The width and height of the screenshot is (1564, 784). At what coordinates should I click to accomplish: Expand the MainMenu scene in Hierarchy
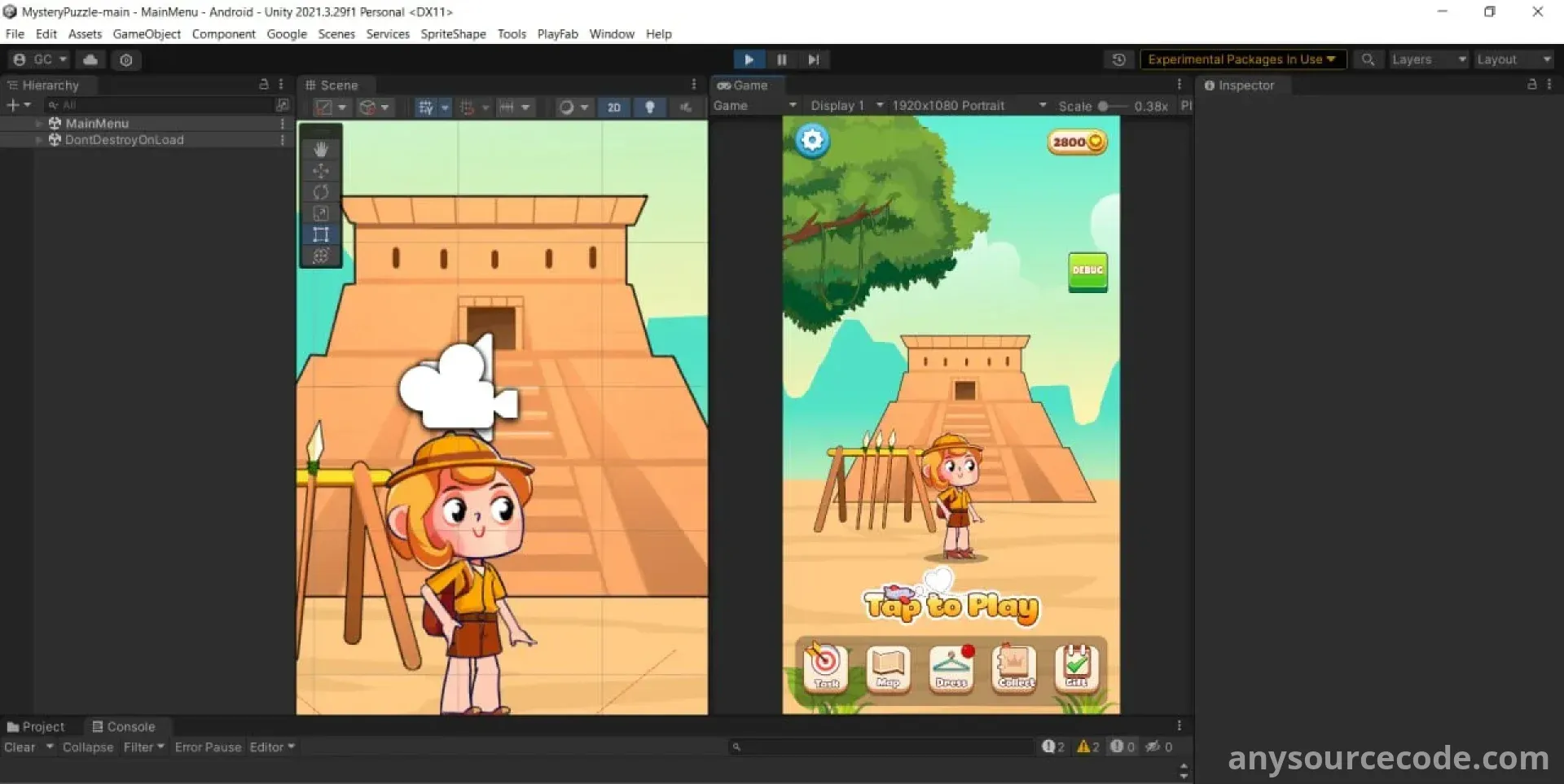click(38, 123)
